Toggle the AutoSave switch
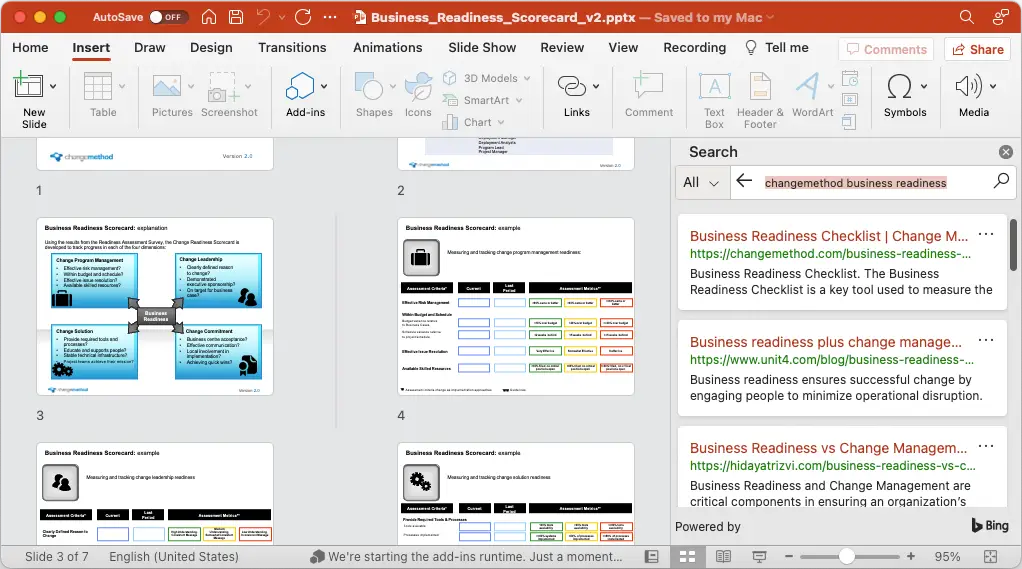Viewport: 1022px width, 569px height. 168,17
